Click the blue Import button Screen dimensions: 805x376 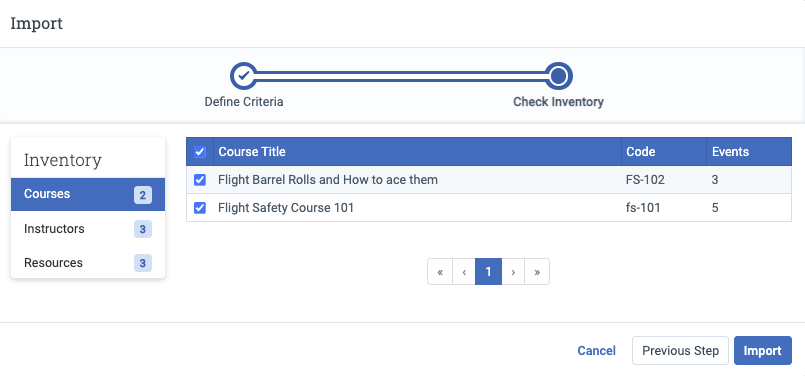point(763,351)
